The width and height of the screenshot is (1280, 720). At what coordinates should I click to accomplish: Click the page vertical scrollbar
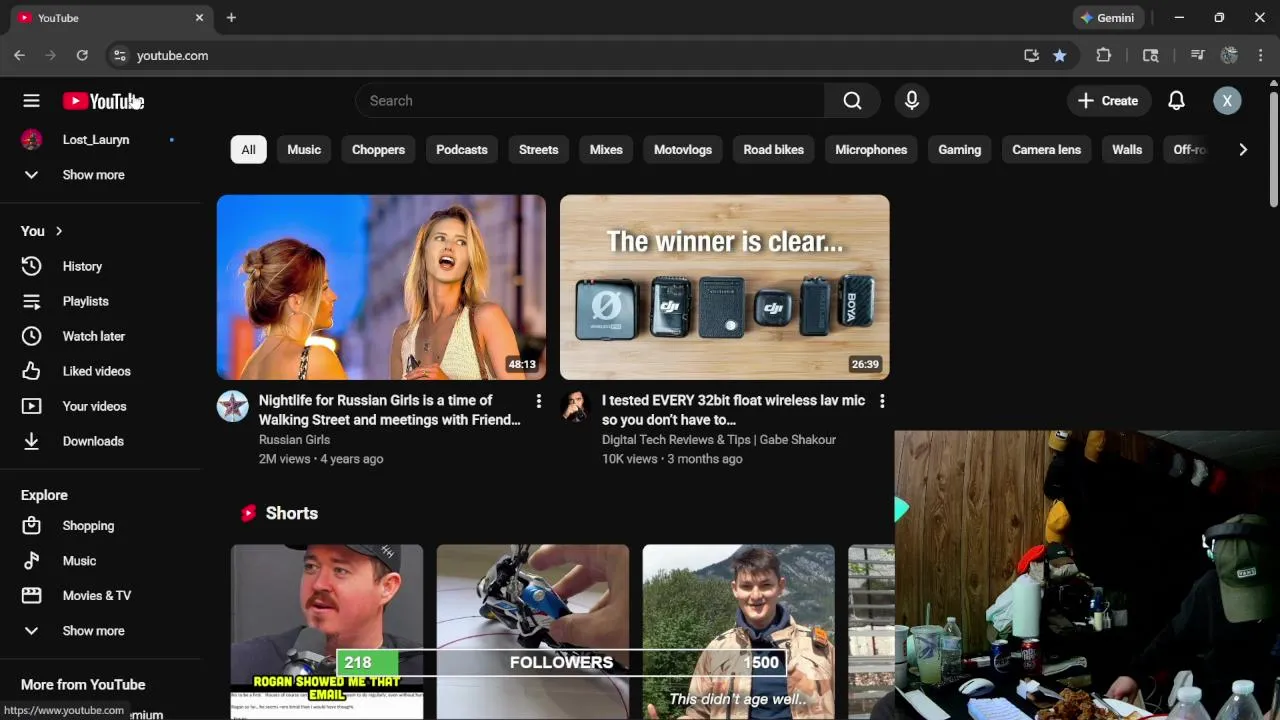point(1273,150)
